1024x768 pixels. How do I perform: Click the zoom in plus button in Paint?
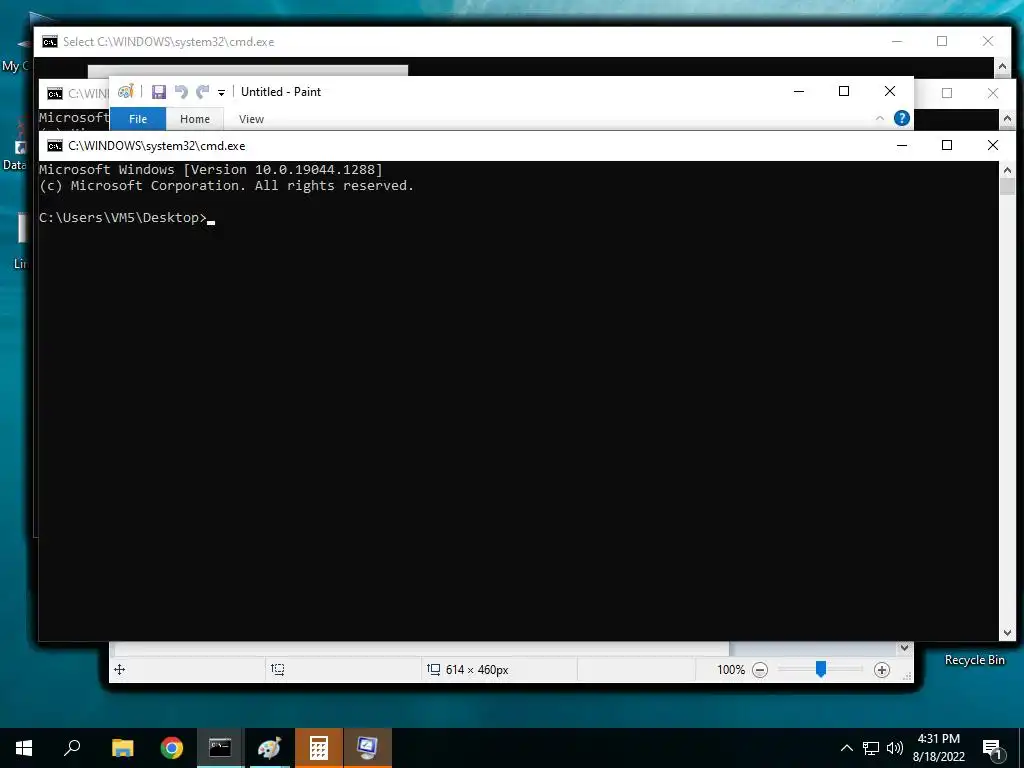pos(882,670)
